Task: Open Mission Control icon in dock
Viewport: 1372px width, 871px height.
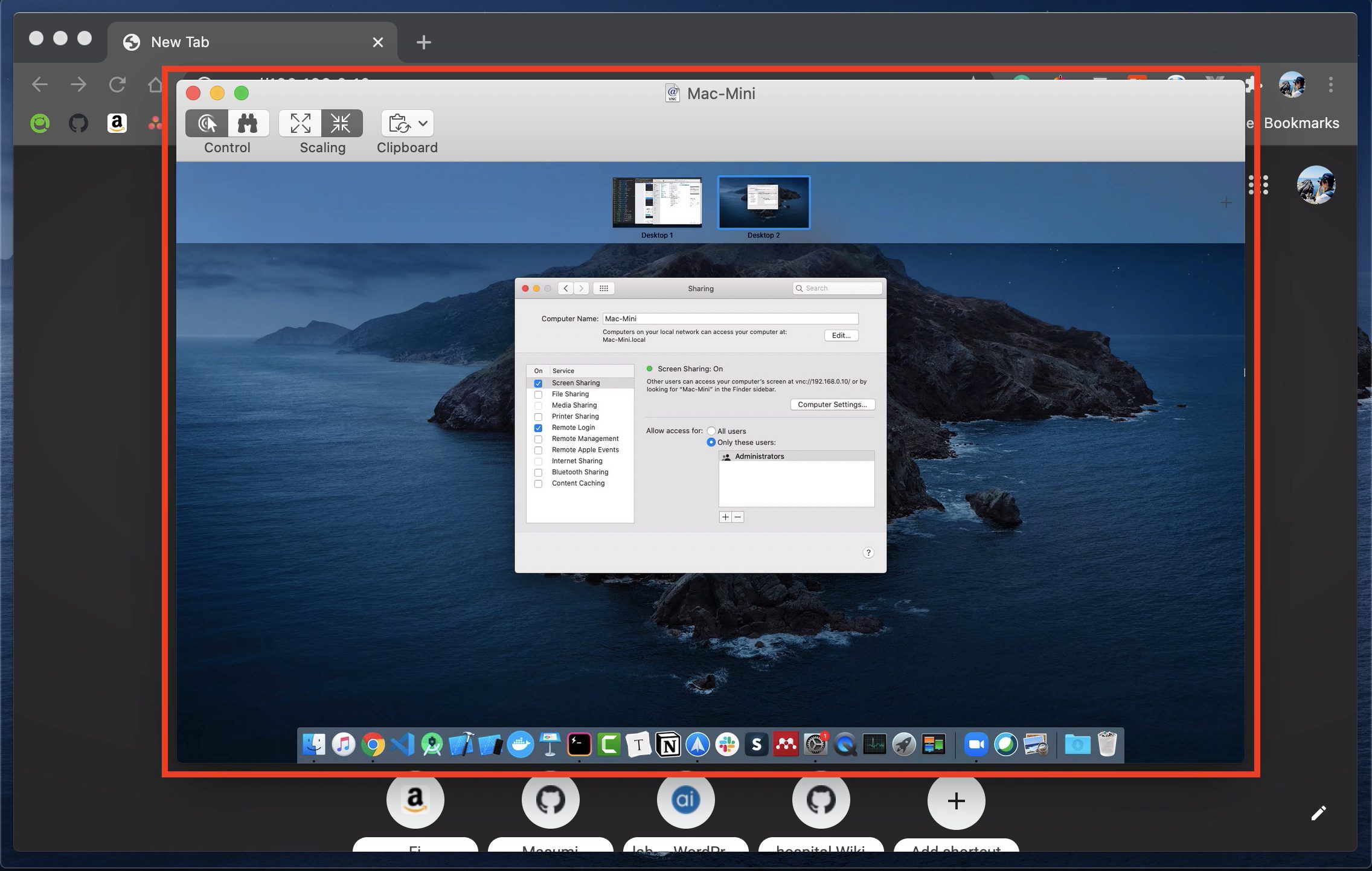Action: [934, 744]
